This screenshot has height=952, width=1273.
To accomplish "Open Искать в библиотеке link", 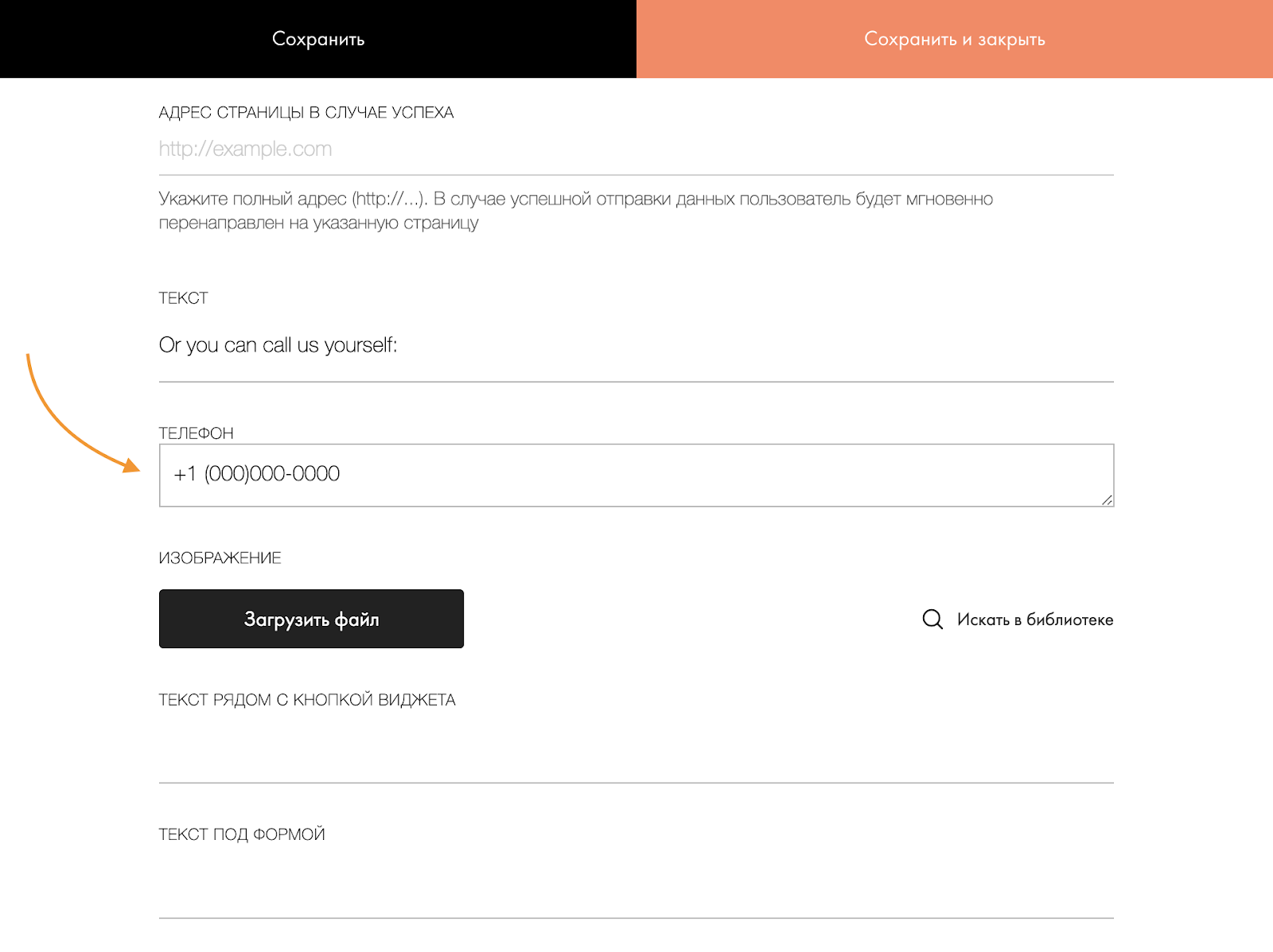I will pyautogui.click(x=1034, y=620).
